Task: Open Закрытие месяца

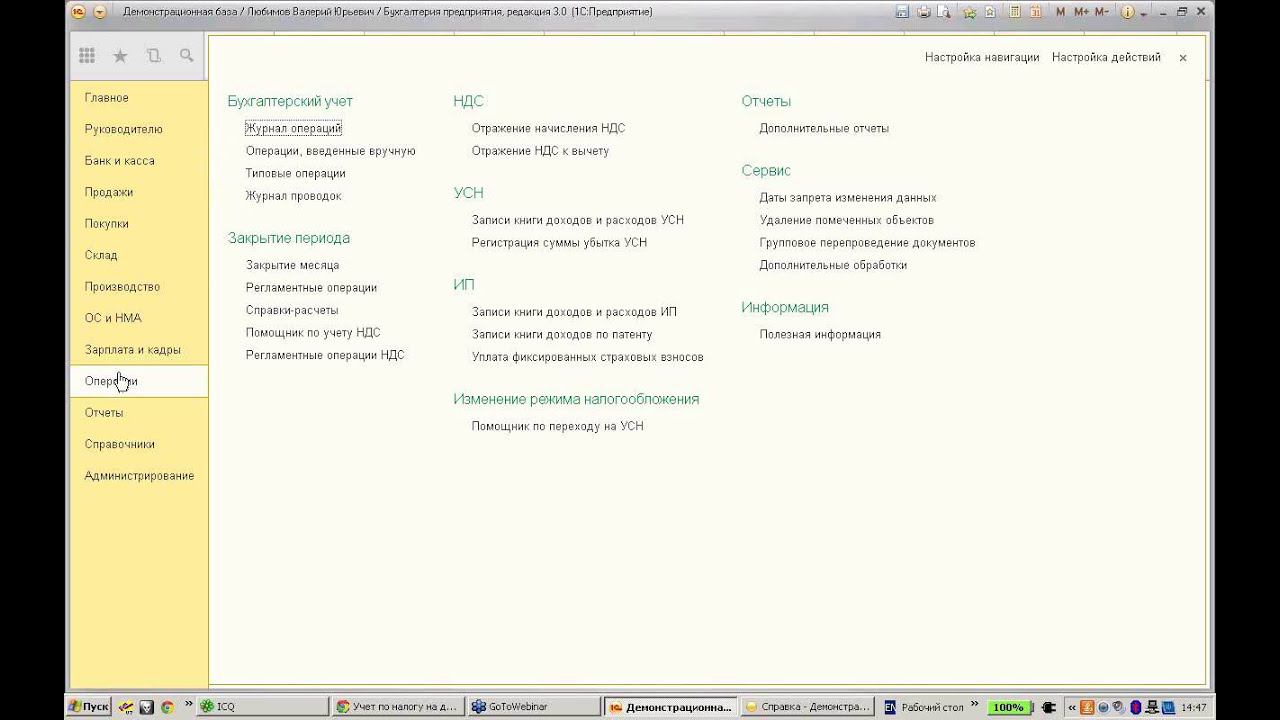Action: 293,265
